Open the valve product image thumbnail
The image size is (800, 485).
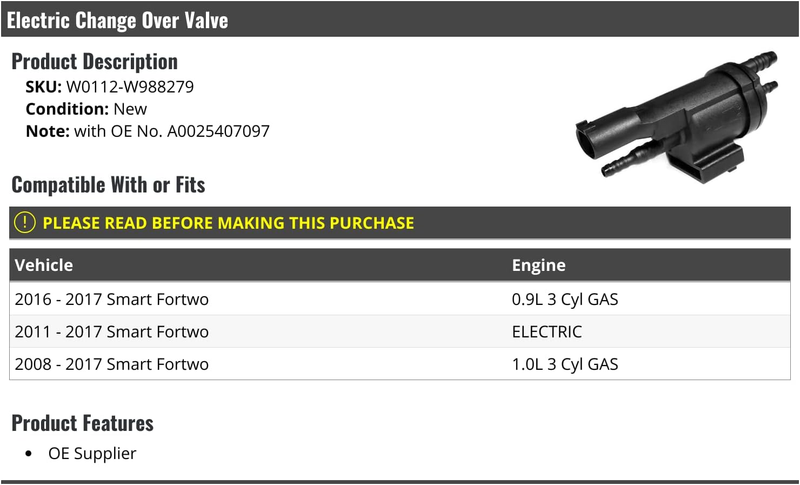(677, 117)
